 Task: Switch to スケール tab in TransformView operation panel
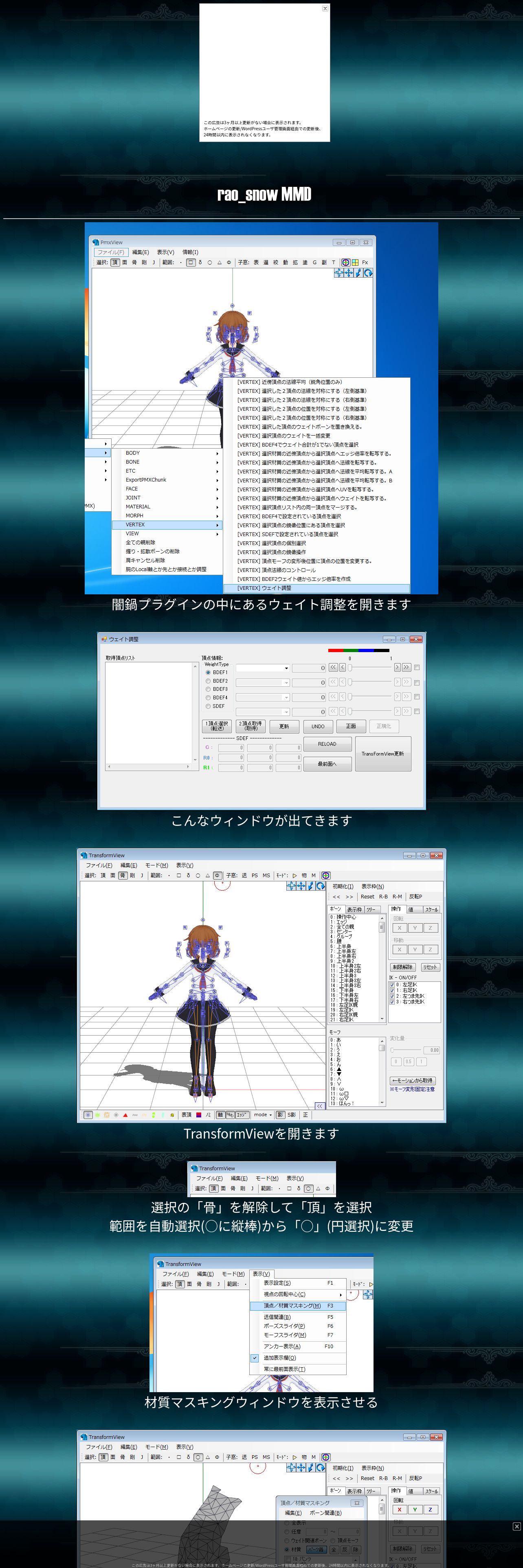click(x=431, y=909)
